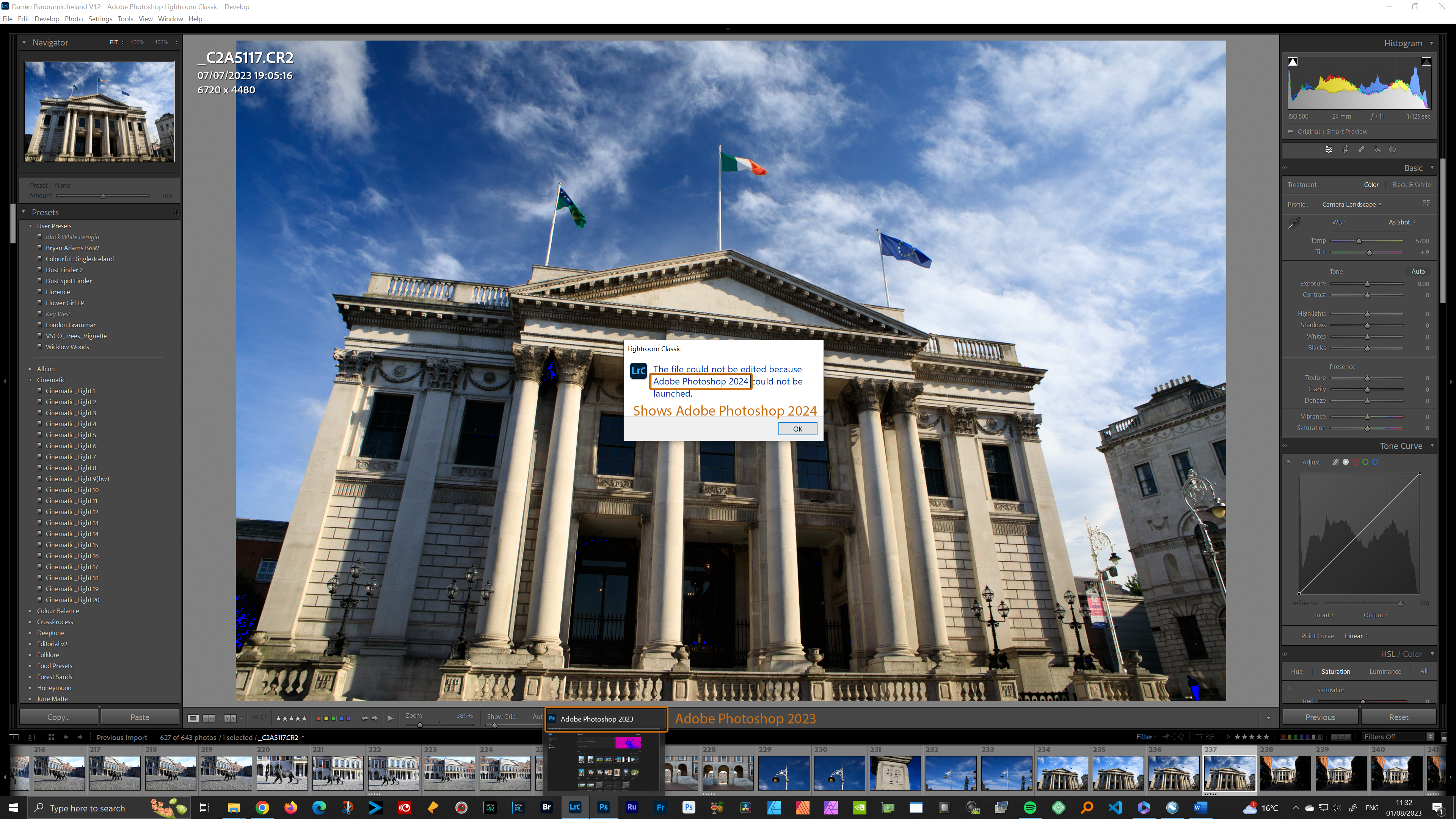The height and width of the screenshot is (819, 1456).
Task: Collapse the Histogram panel
Action: coord(1432,43)
